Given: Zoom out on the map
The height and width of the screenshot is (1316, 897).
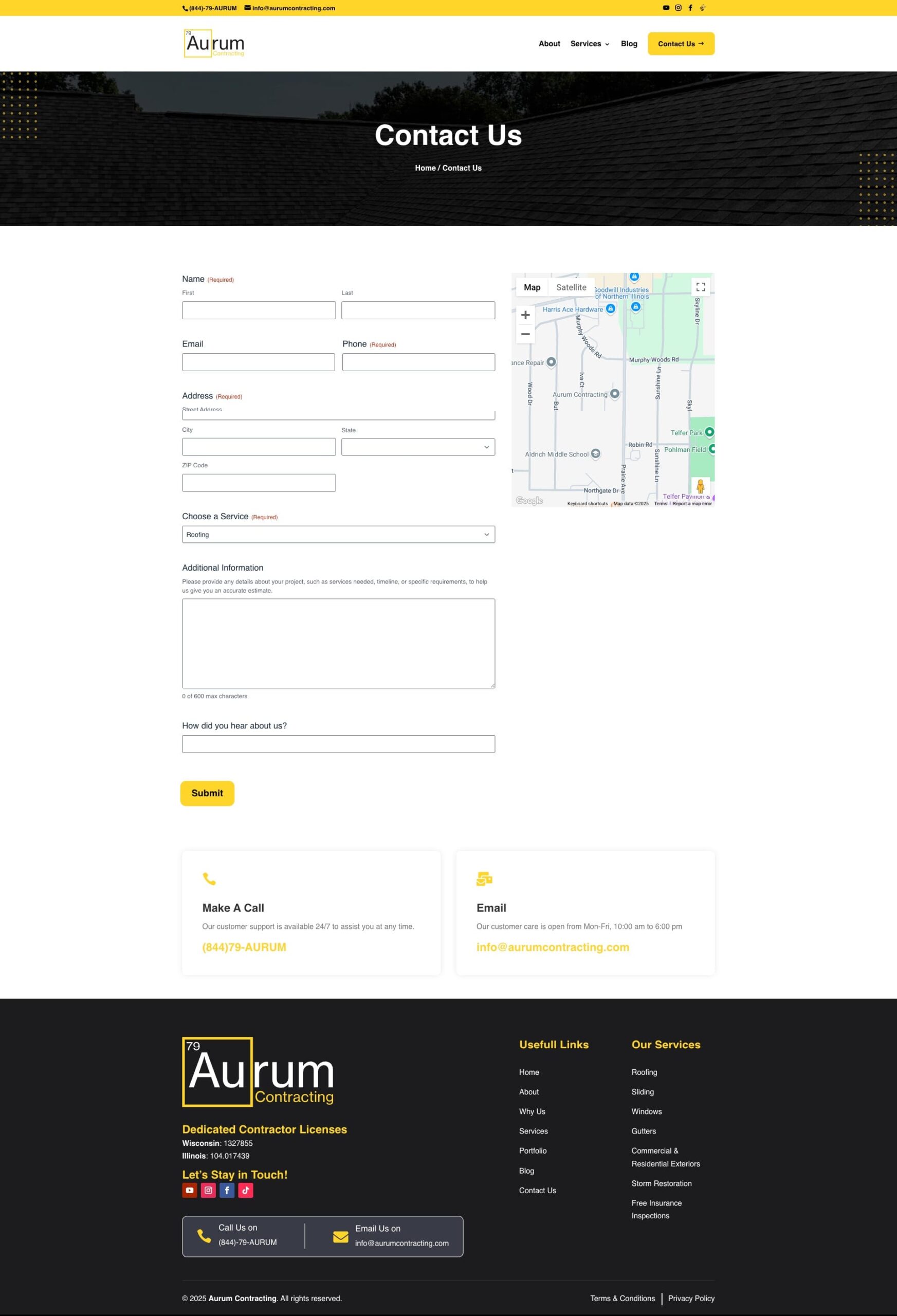Looking at the screenshot, I should click(525, 334).
